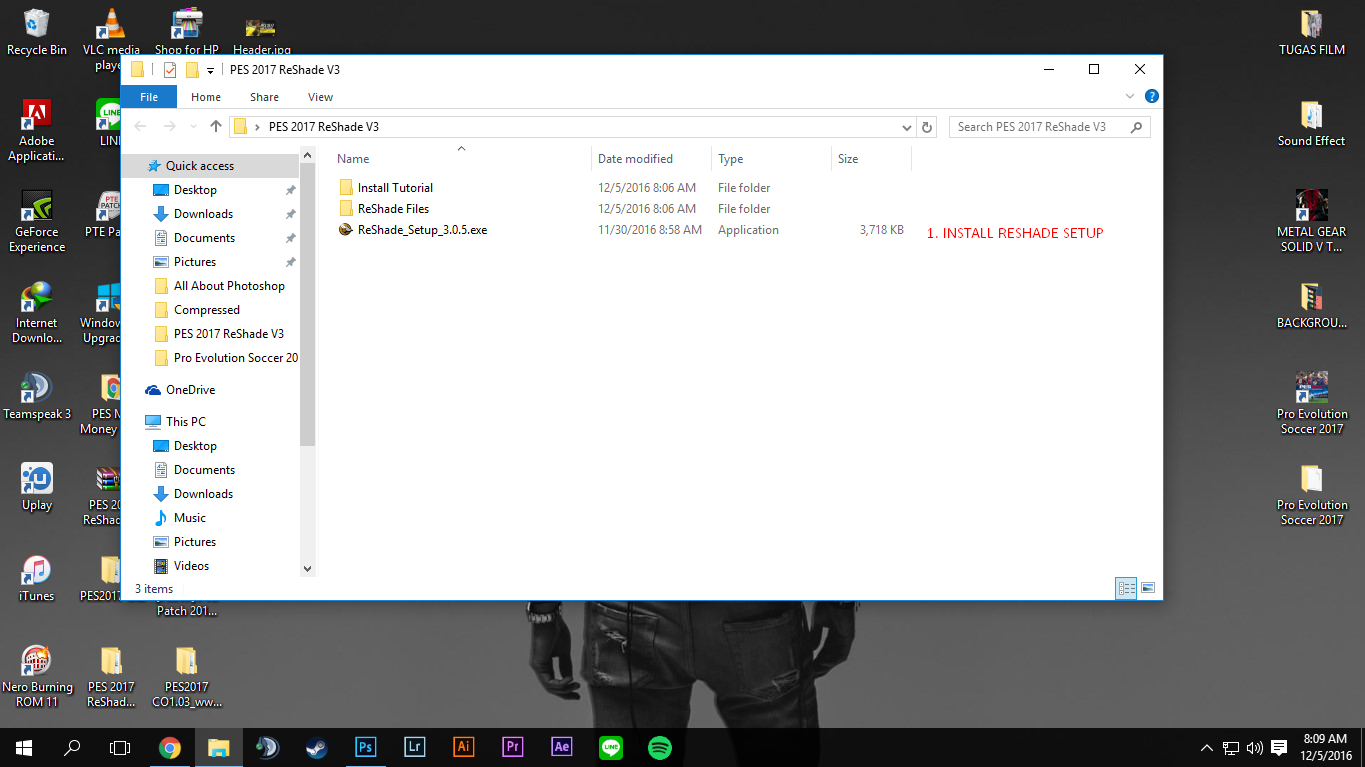Click the address bar path PES 2017 ReShade V3
The height and width of the screenshot is (767, 1365).
click(324, 127)
